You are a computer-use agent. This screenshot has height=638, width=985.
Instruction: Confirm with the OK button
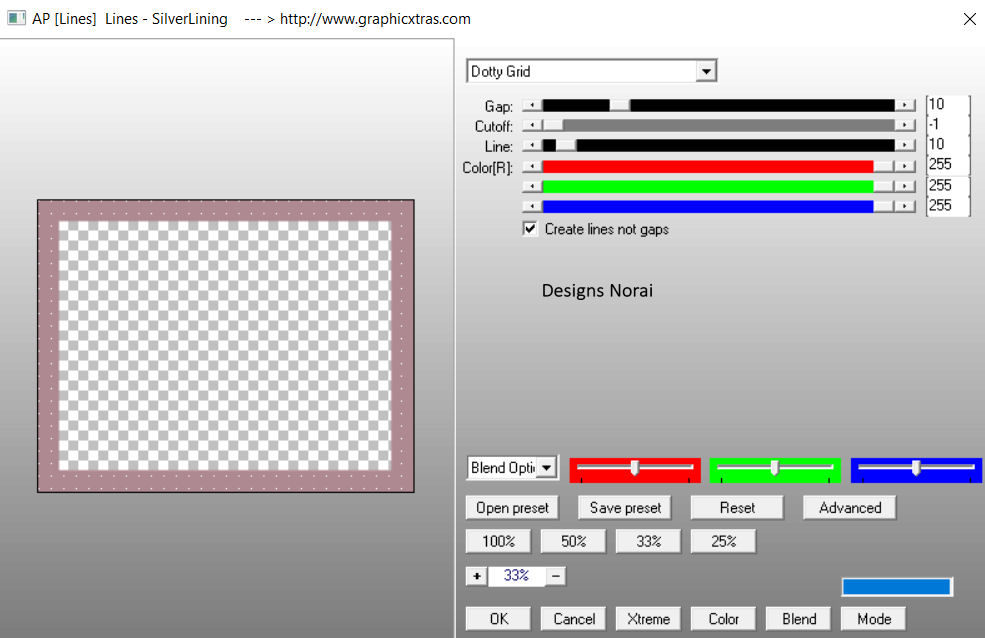tap(498, 619)
